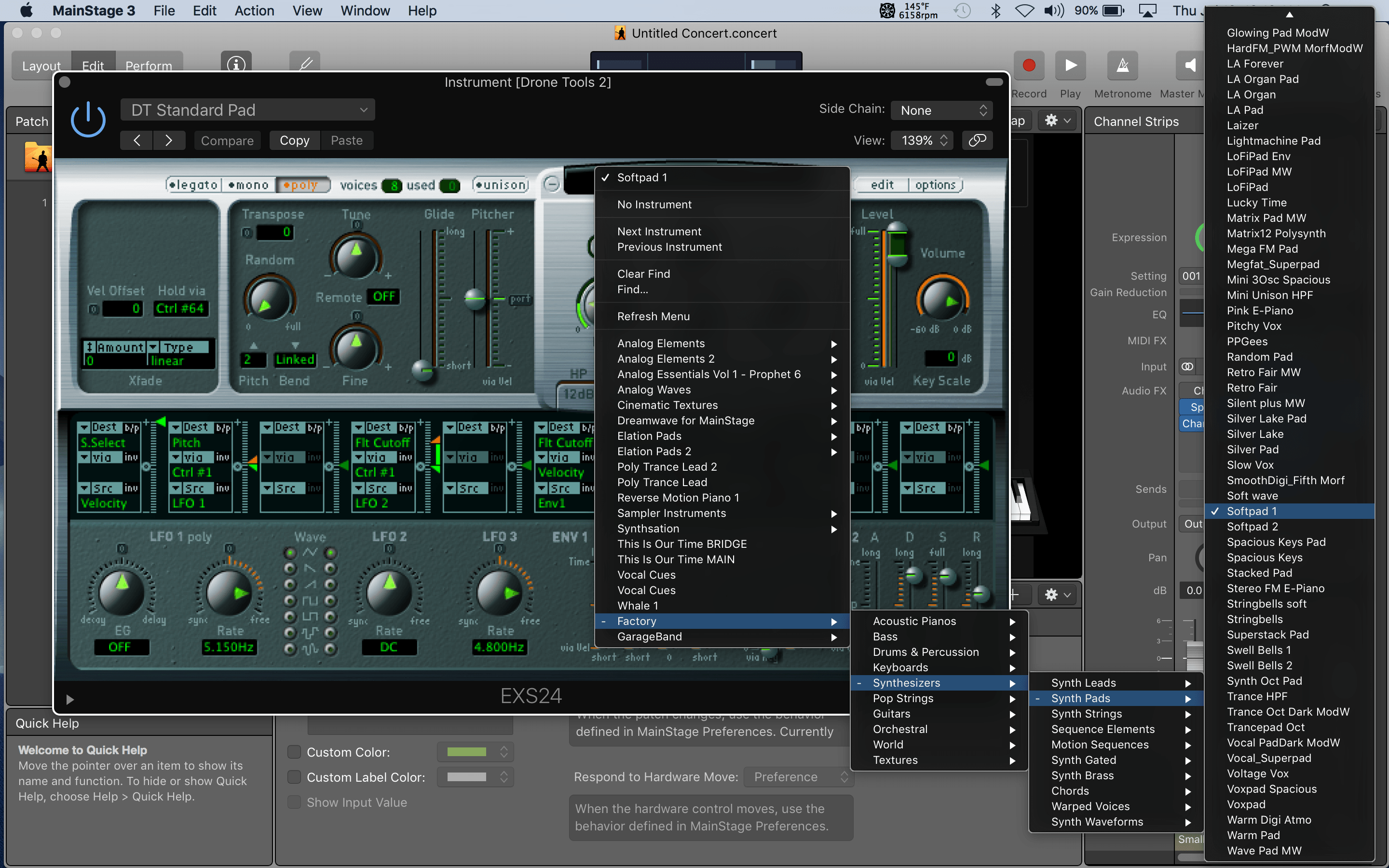Viewport: 1389px width, 868px height.
Task: Click the scroll up arrow in preset list
Action: (1289, 15)
